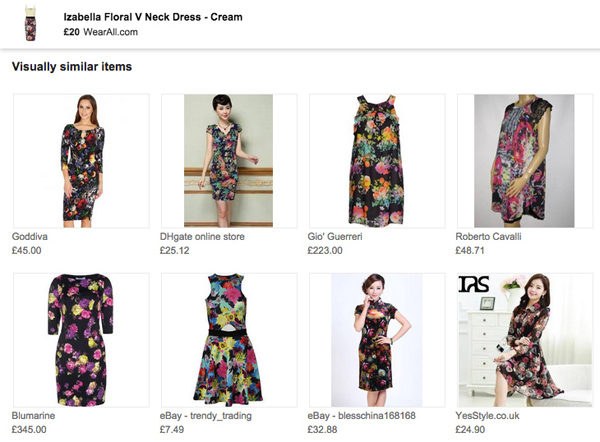This screenshot has height=442, width=600.
Task: Click the YesStyle.co.uk dress photo
Action: [x=525, y=339]
